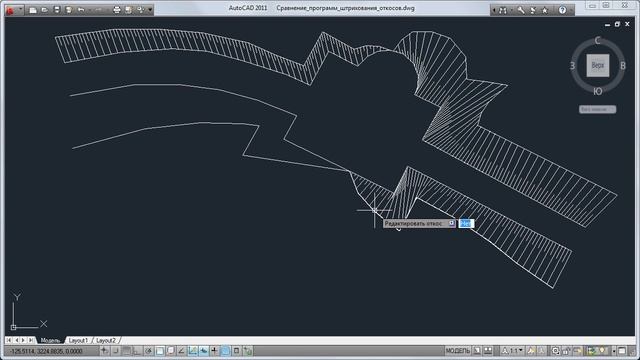The image size is (640, 360).
Task: Jump to last layout tab arrow
Action: click(31, 340)
